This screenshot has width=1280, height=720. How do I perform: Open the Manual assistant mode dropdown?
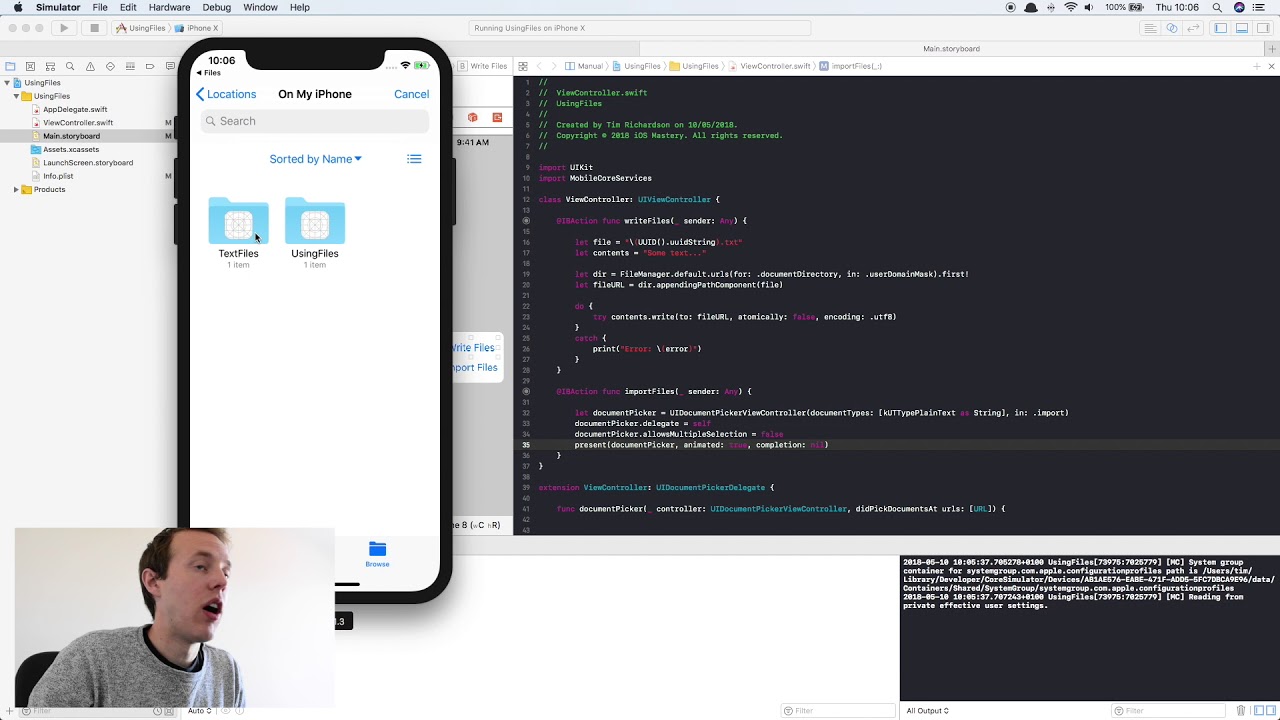point(584,66)
